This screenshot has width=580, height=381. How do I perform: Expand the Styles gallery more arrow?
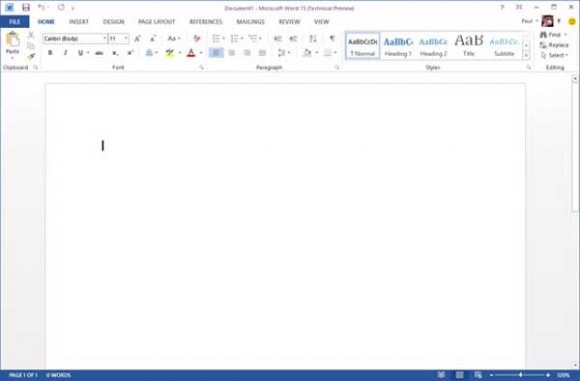[x=526, y=55]
